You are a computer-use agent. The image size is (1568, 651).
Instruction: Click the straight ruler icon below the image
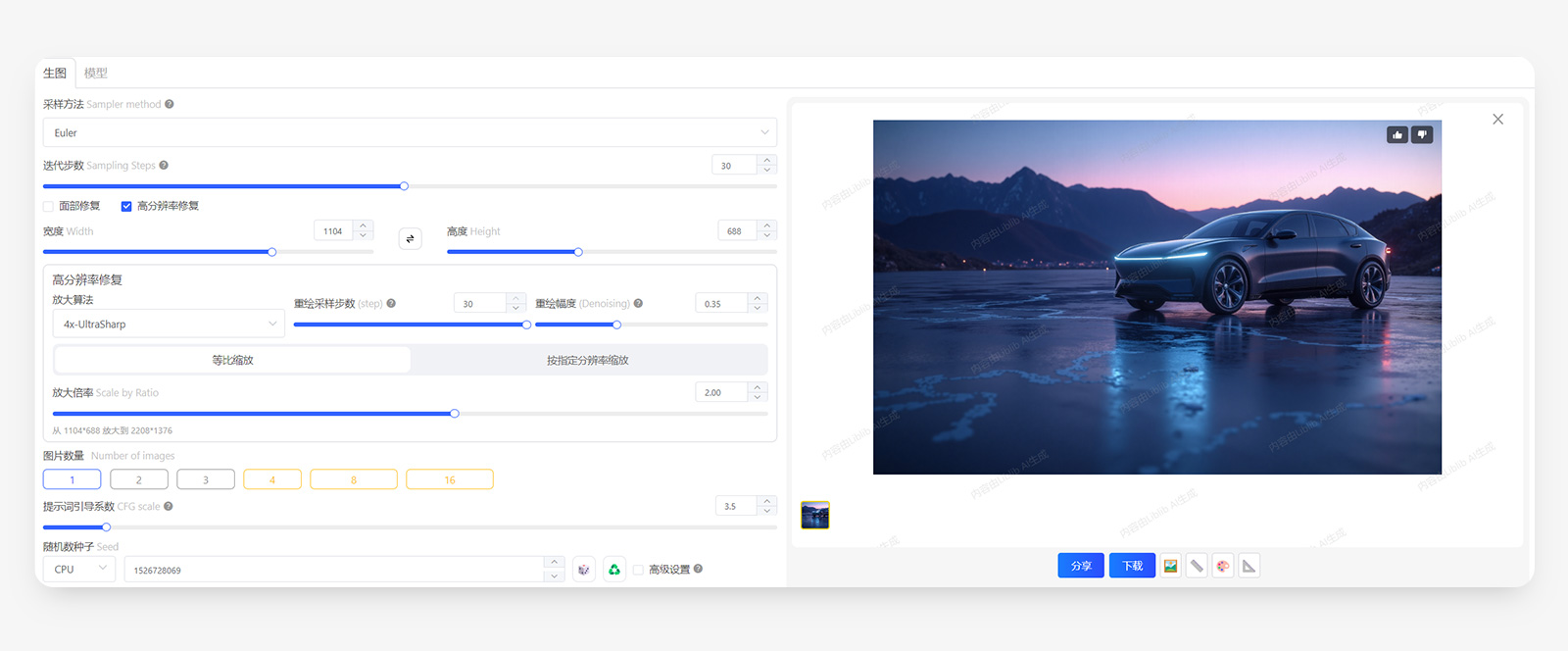coord(1197,566)
